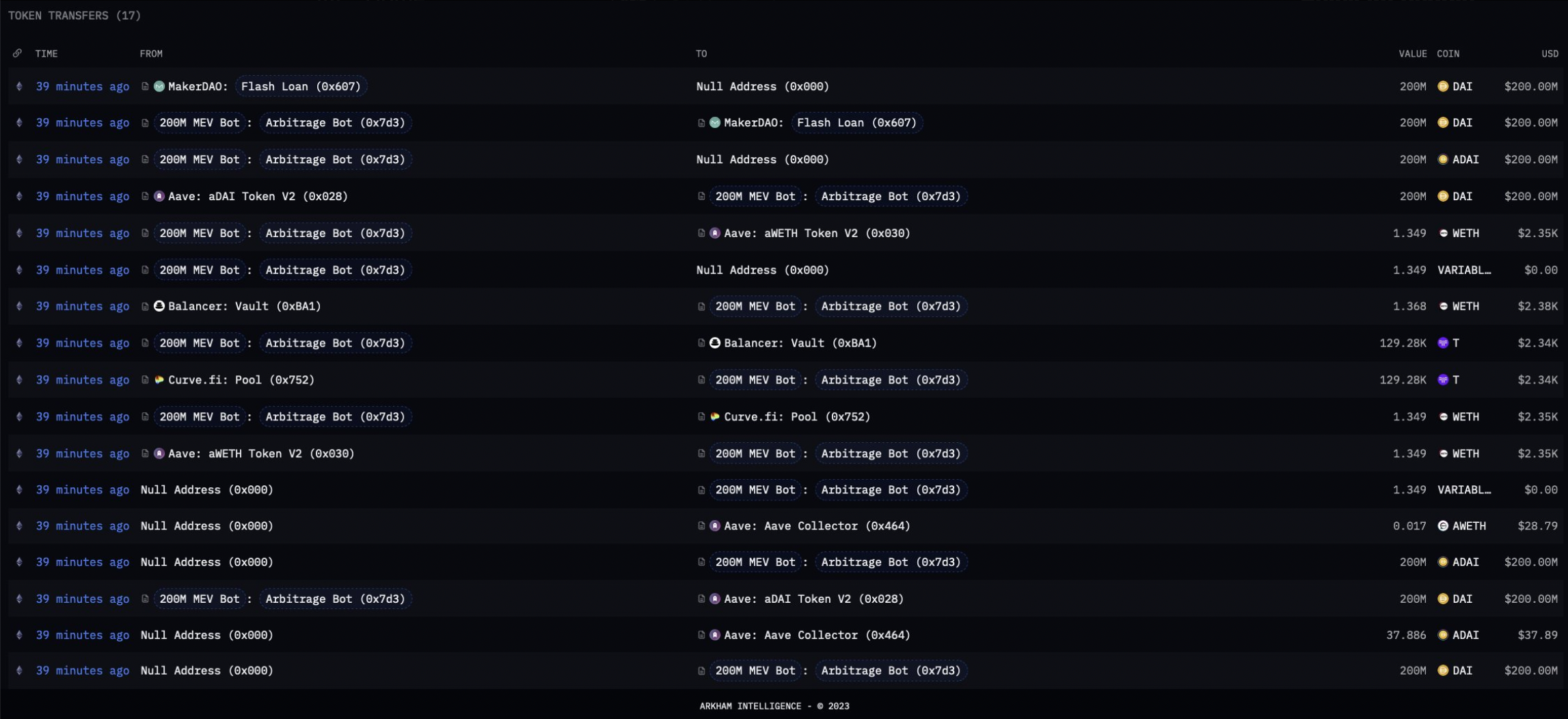Click the MakerDAO logo icon beside Flash Loan
This screenshot has height=719, width=1568.
click(159, 86)
